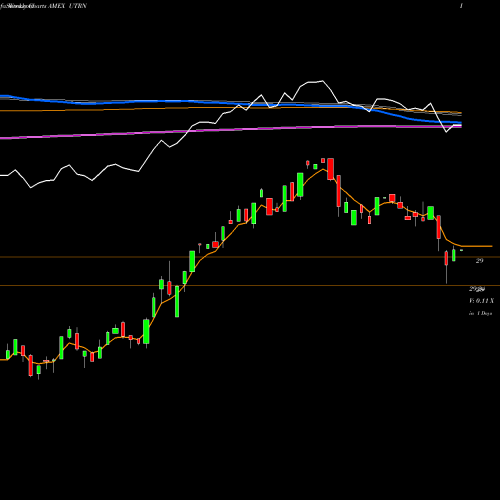Select the red candle with the longest lower wick
Image resolution: width=500 pixels, height=500 pixels.
446,259
